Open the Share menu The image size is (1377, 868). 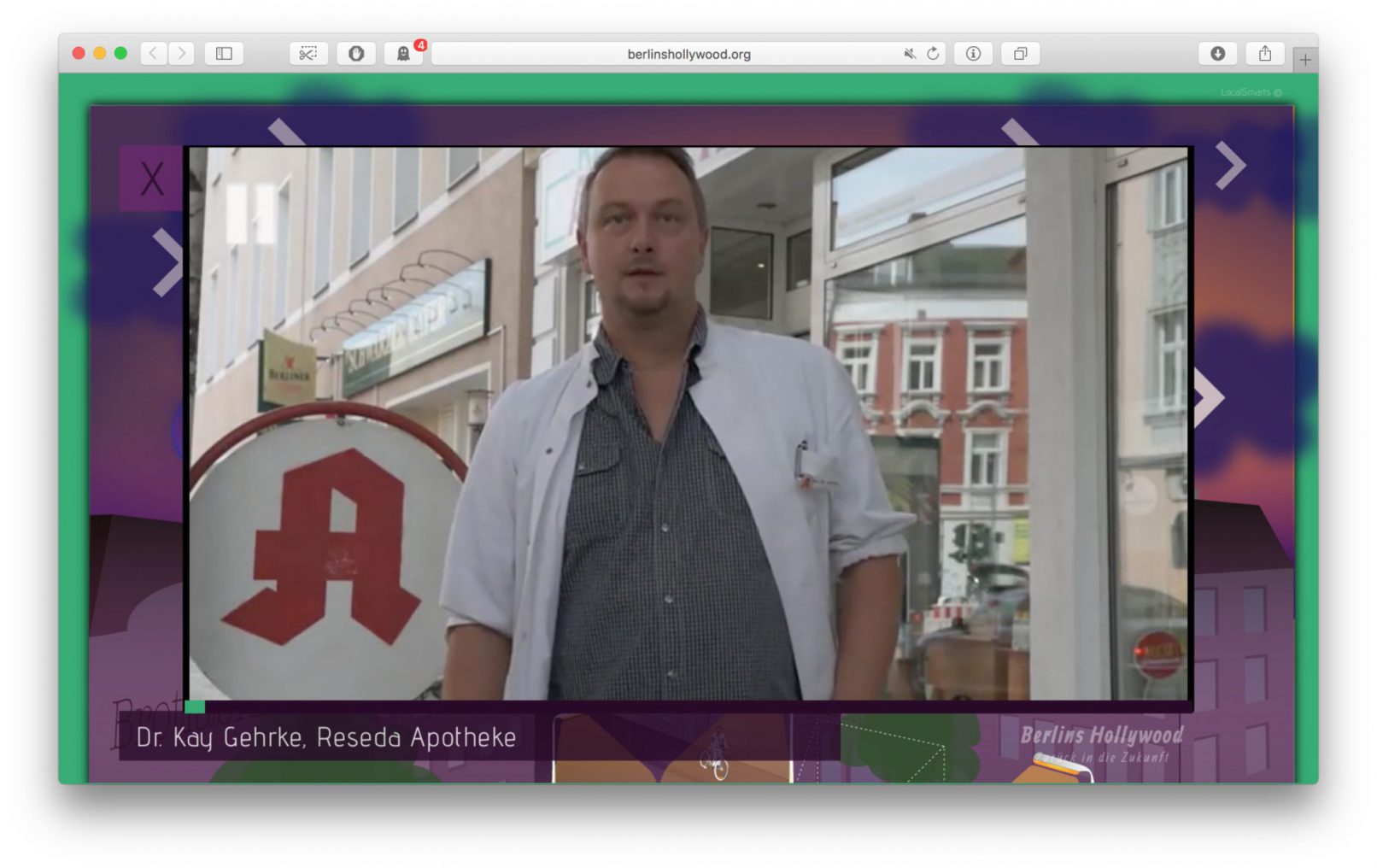pyautogui.click(x=1265, y=54)
